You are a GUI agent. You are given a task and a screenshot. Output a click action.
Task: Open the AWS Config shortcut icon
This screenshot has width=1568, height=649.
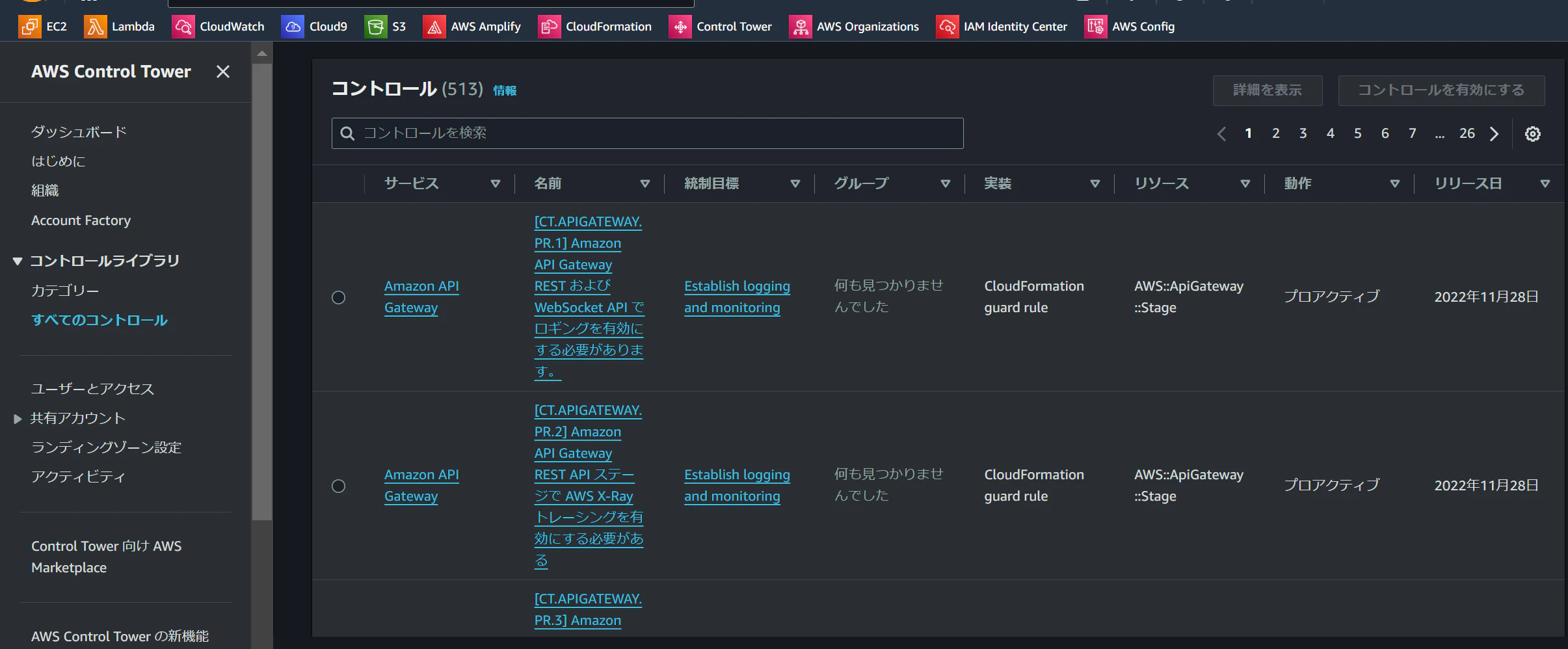tap(1096, 27)
